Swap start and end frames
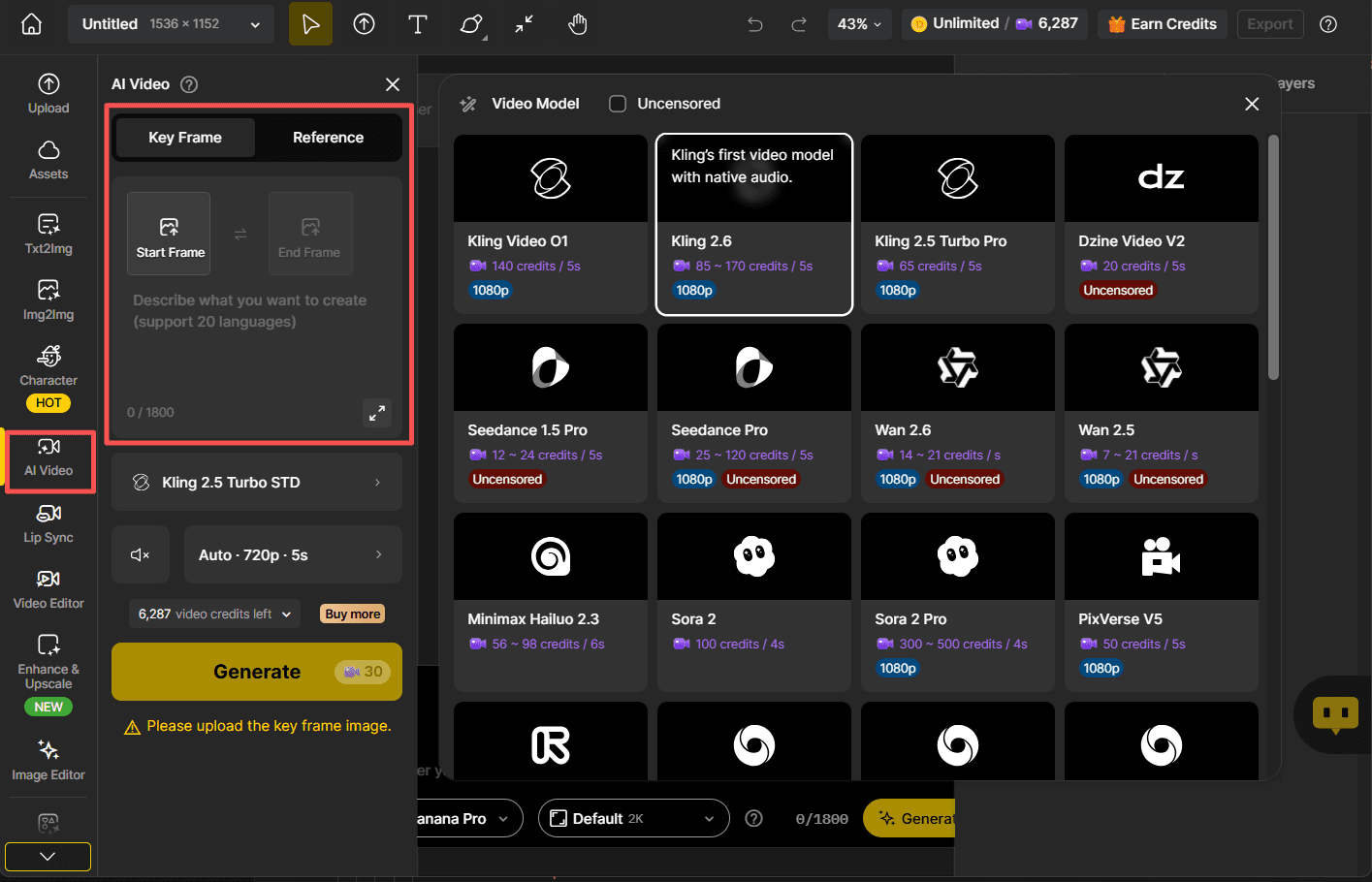The image size is (1372, 882). (240, 234)
